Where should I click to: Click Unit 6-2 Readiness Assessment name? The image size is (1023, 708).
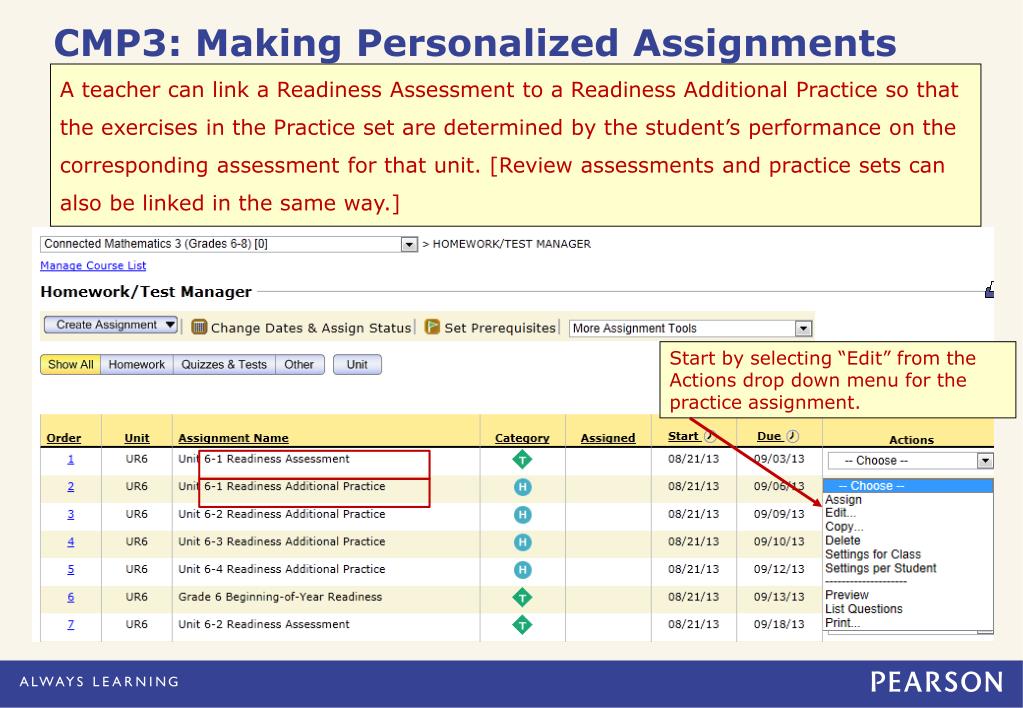(x=264, y=624)
